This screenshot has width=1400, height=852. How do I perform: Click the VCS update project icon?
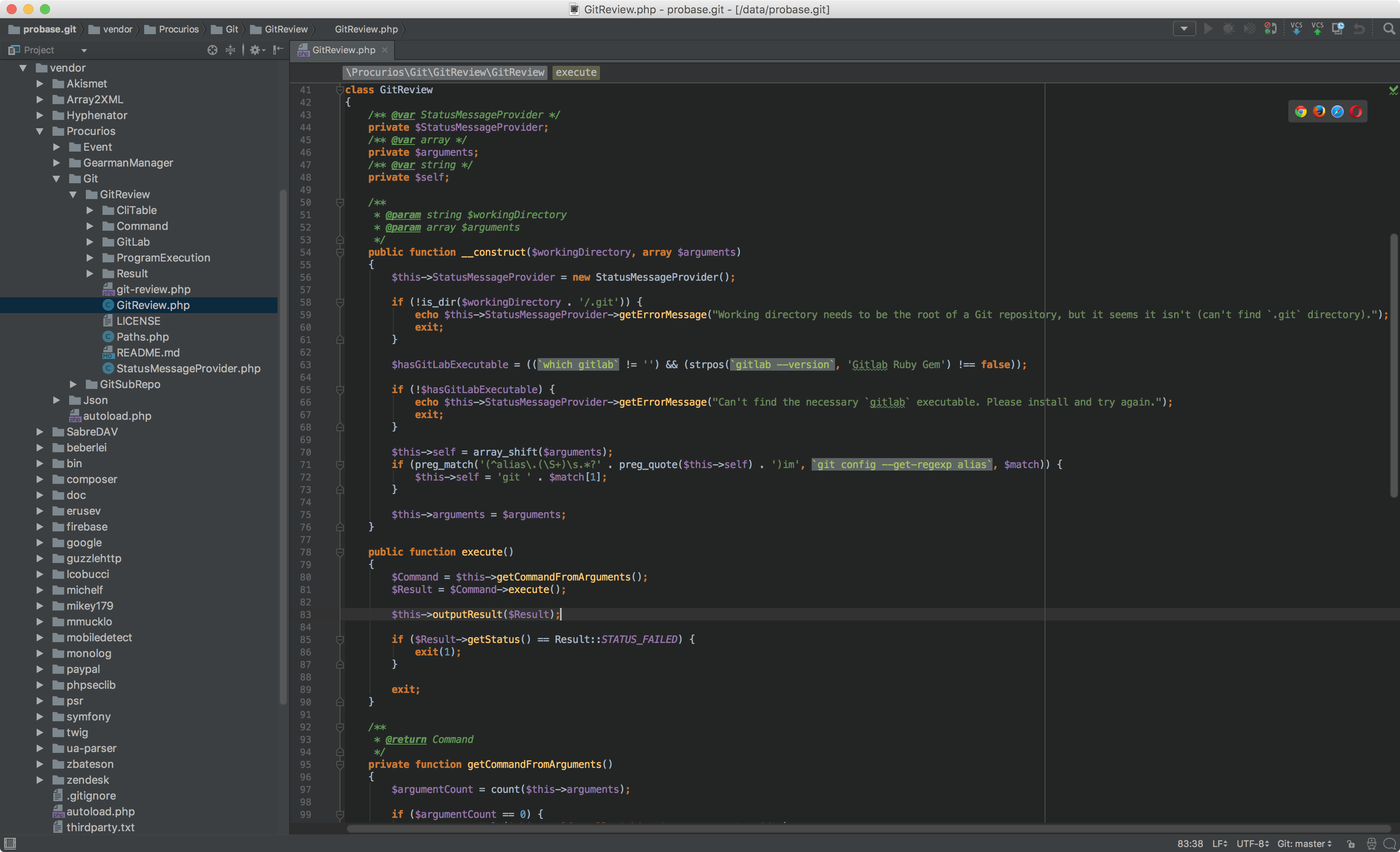click(x=1296, y=28)
